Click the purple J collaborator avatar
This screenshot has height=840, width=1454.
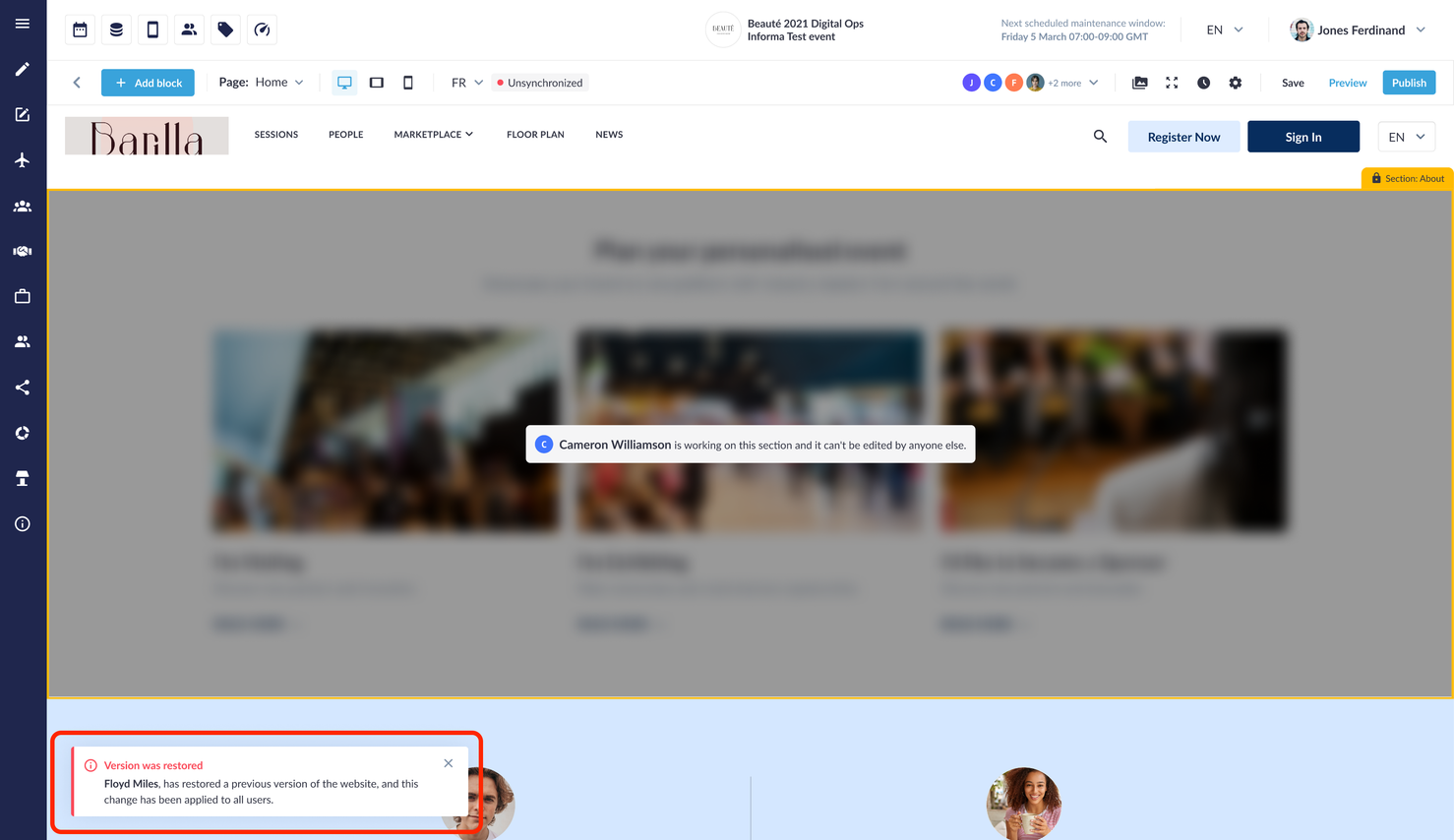point(971,83)
